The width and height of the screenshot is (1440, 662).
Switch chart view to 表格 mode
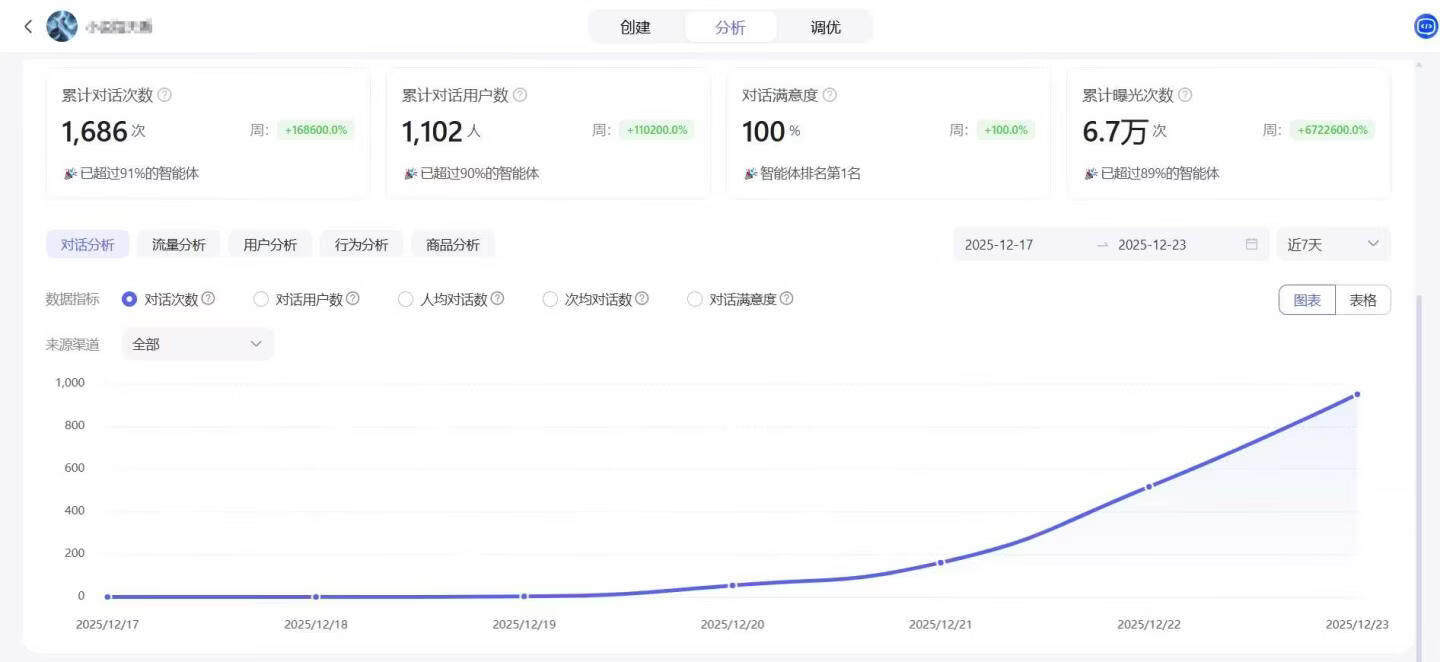(x=1363, y=299)
